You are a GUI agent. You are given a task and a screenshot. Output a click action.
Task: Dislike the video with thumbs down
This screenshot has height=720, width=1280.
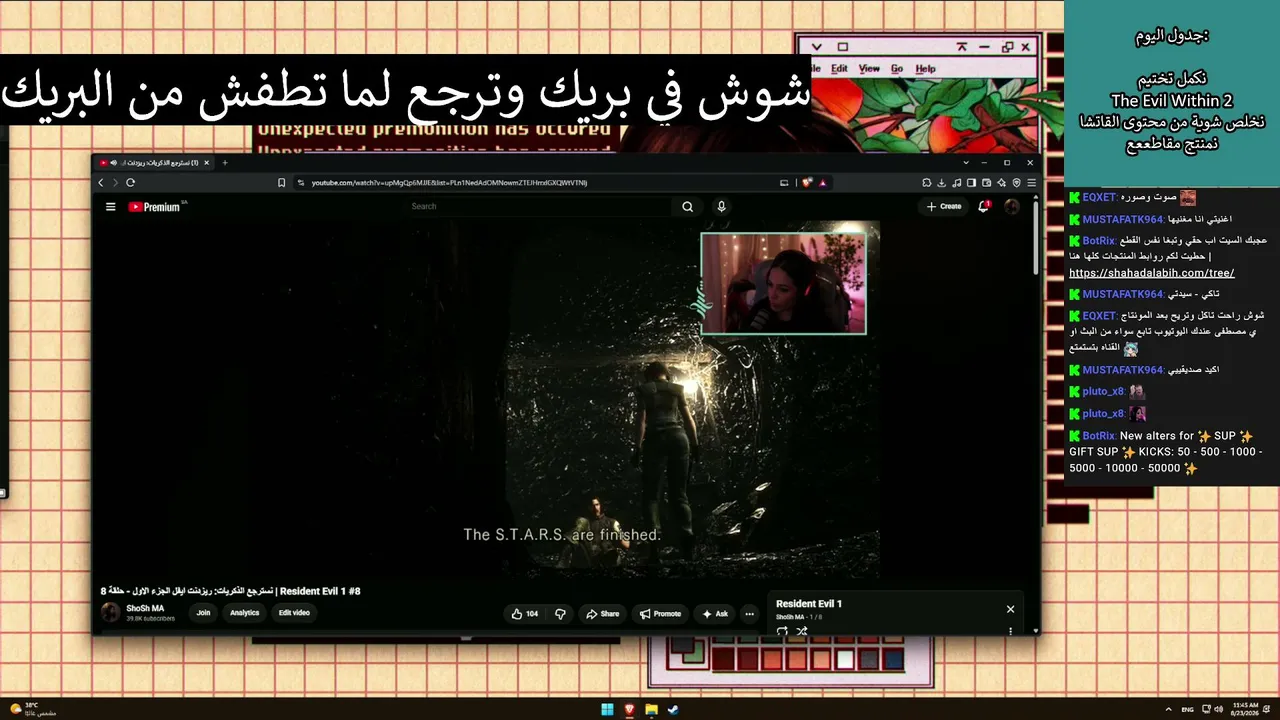tap(560, 614)
